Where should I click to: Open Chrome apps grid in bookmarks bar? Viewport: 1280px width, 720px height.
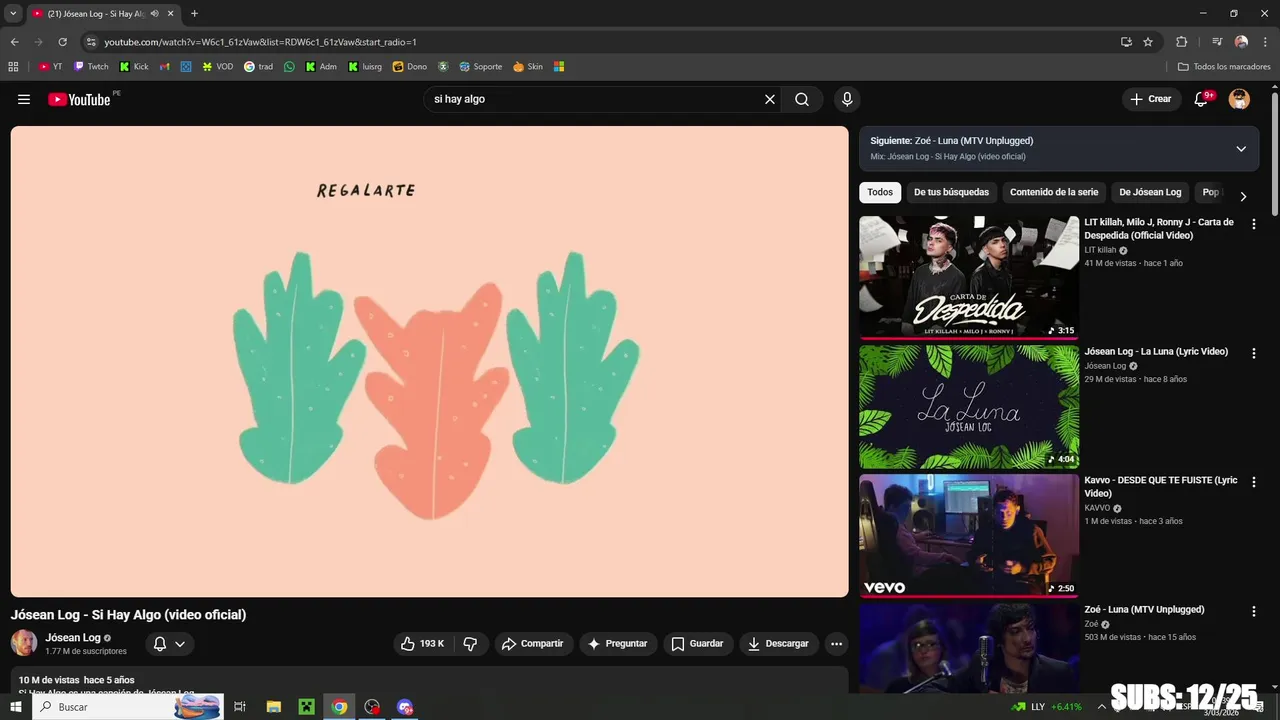click(13, 67)
